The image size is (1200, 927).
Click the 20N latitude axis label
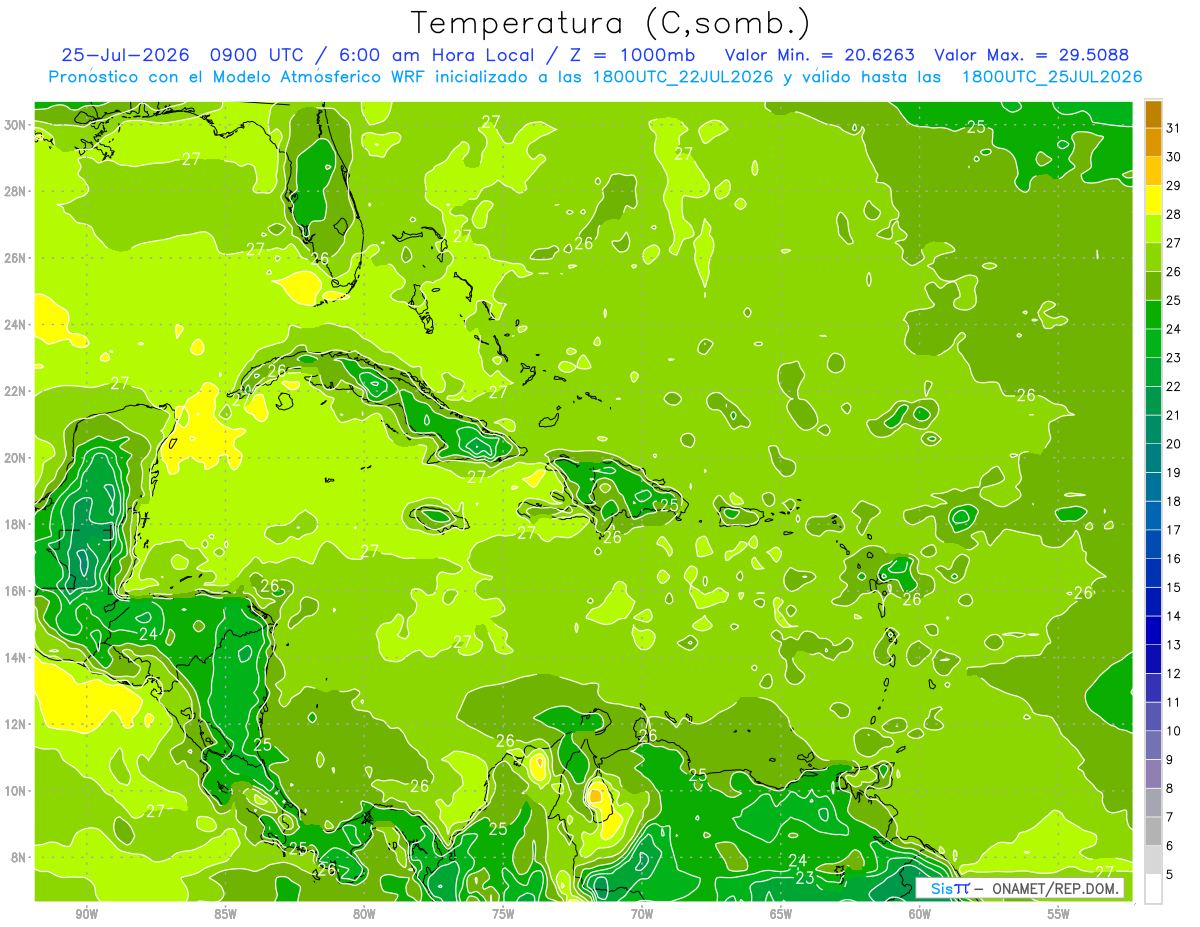coord(16,458)
